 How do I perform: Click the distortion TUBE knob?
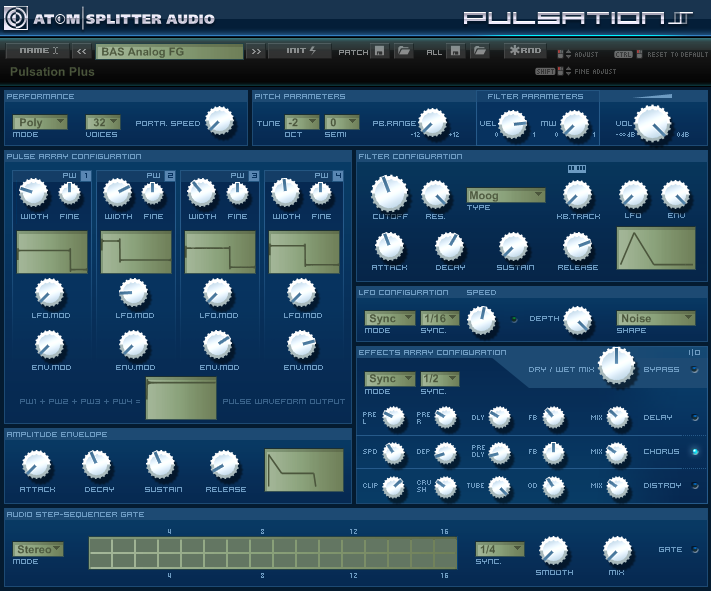pos(500,488)
